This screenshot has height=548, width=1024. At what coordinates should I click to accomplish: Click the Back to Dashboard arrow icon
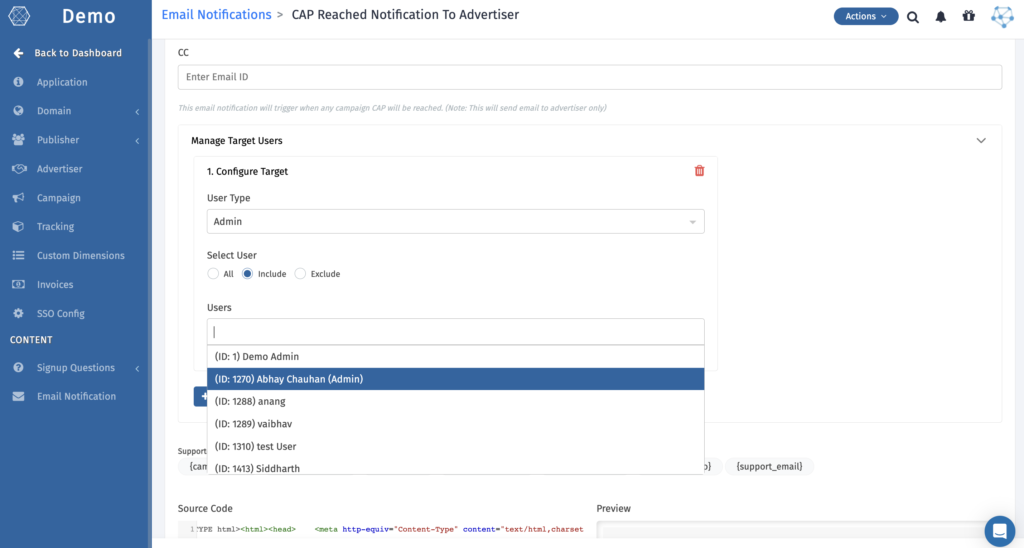tap(18, 53)
